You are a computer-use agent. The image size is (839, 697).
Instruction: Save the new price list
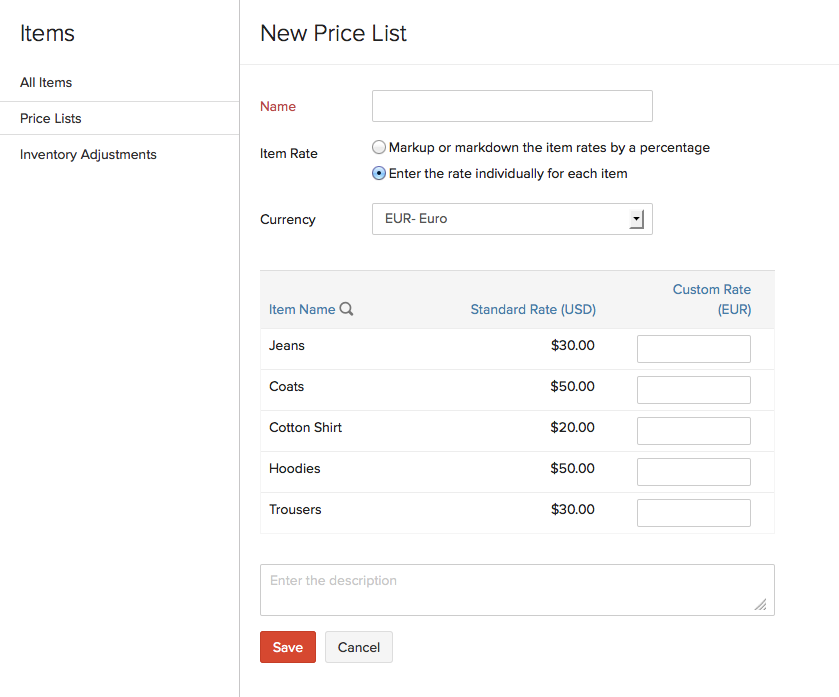click(x=287, y=647)
